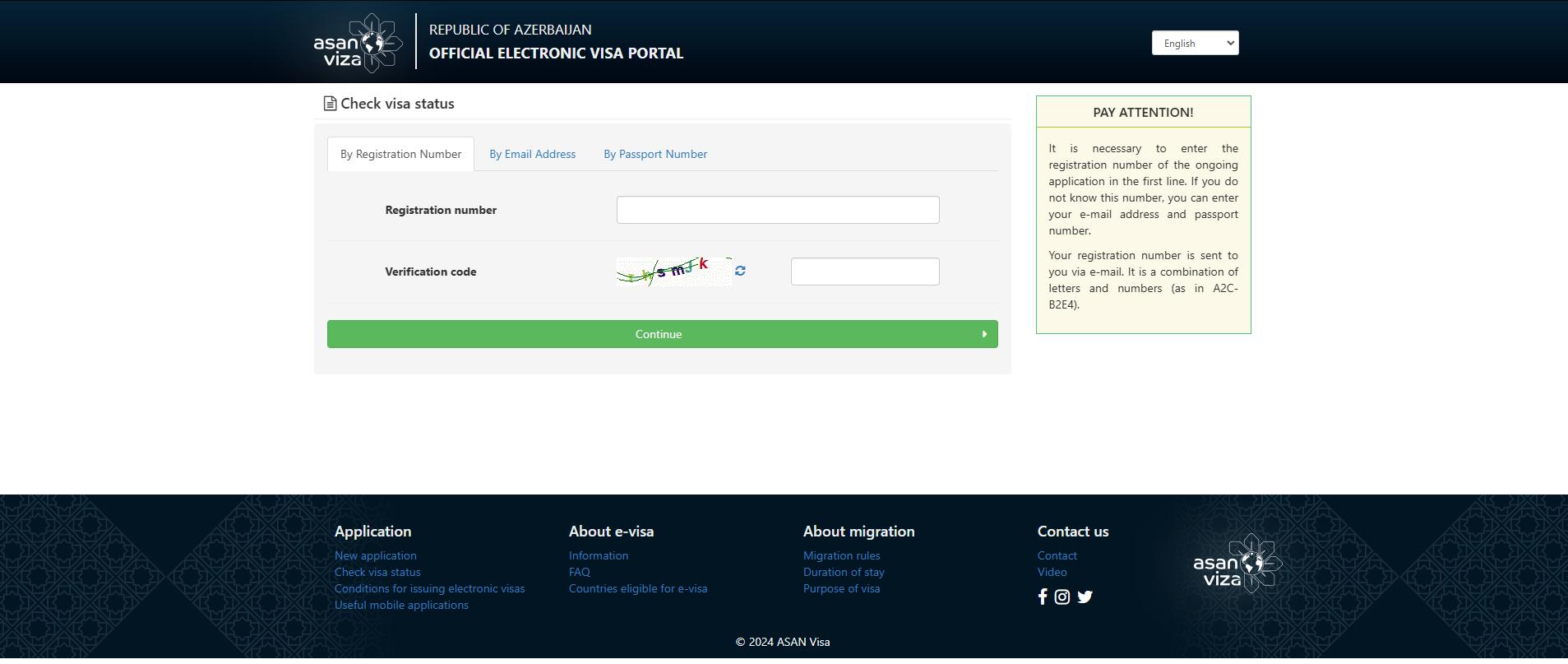Open the Purpose of visa link
The width and height of the screenshot is (1568, 664).
[x=841, y=588]
